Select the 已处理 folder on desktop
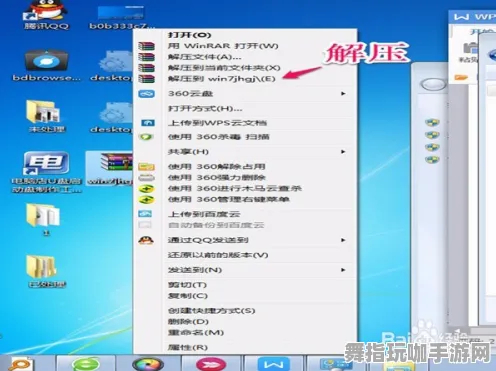This screenshot has width=496, height=371. 46,271
